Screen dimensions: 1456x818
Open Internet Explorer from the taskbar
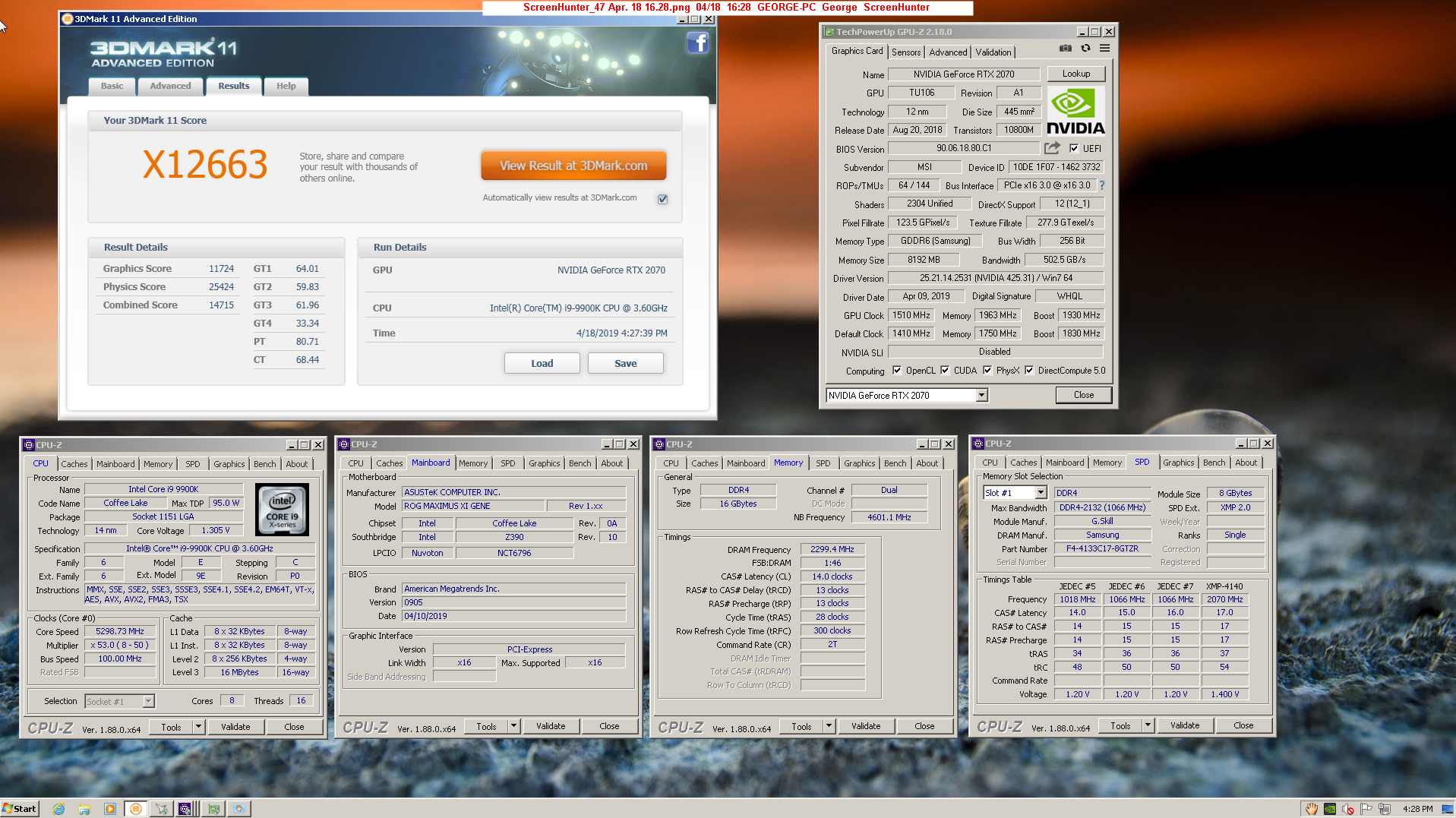click(58, 809)
